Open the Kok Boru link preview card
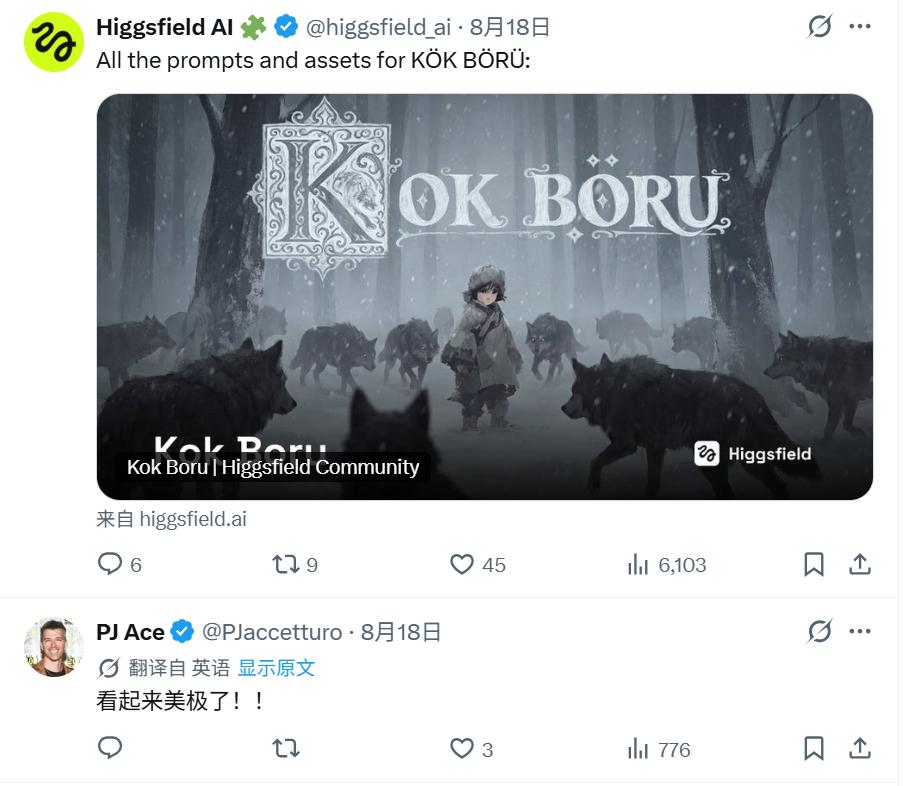Viewport: 918px width, 786px height. 485,297
